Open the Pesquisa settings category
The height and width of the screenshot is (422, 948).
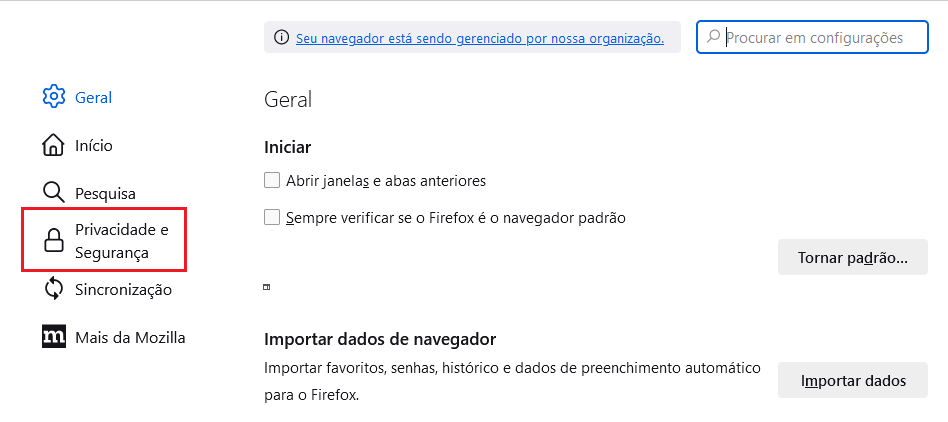click(105, 193)
